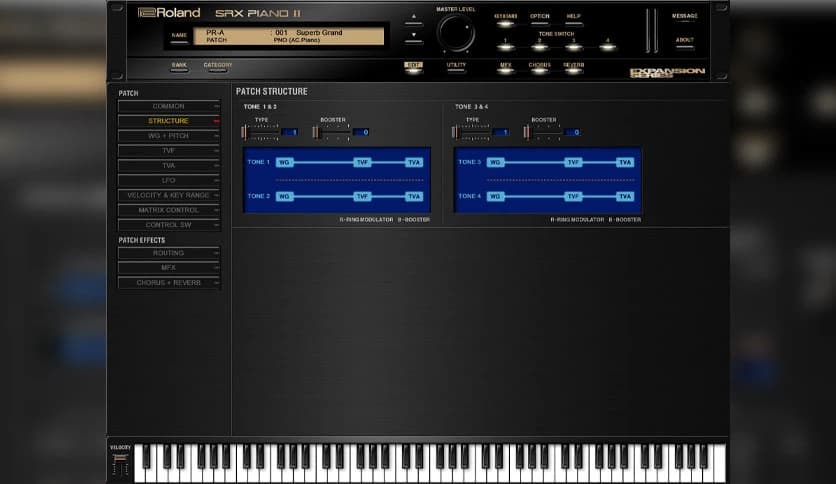Click Tone 1 TVA block

[414, 163]
